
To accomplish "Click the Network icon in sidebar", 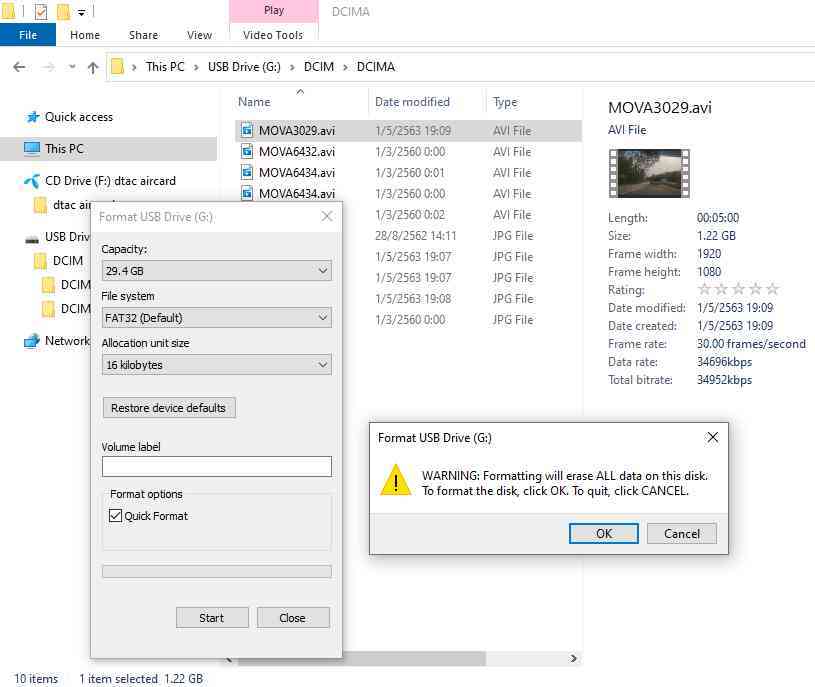I will [x=32, y=341].
